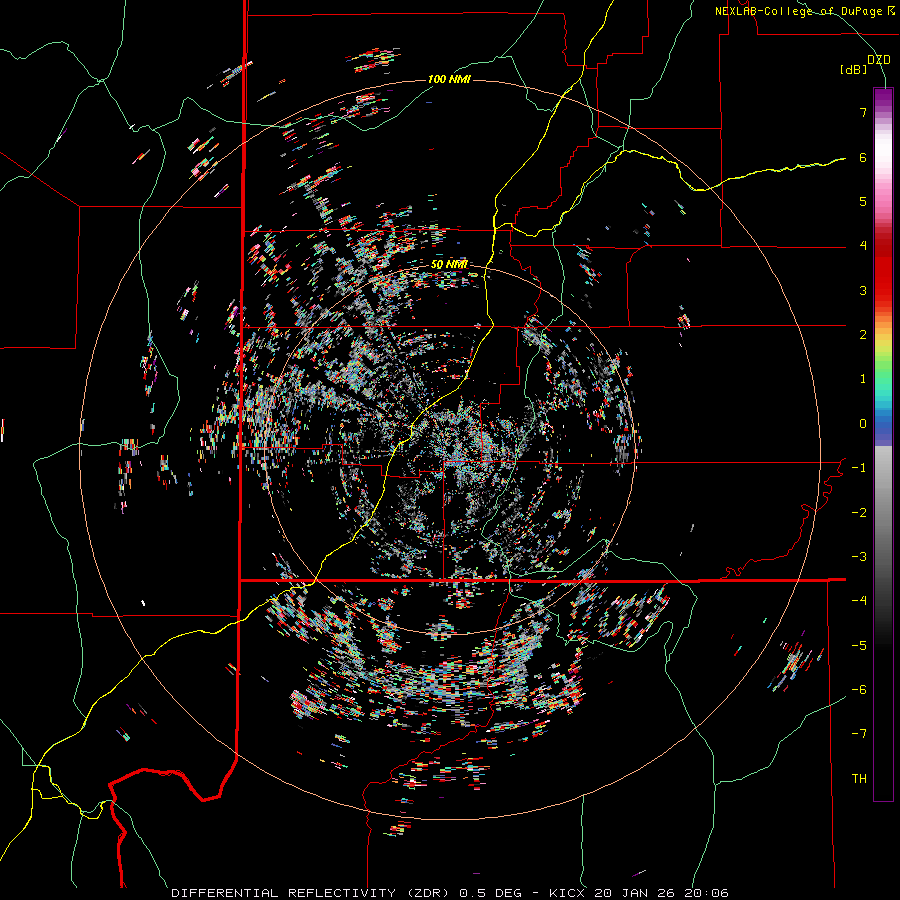The height and width of the screenshot is (900, 900).
Task: Click the '-2' value on color scale
Action: click(x=859, y=513)
